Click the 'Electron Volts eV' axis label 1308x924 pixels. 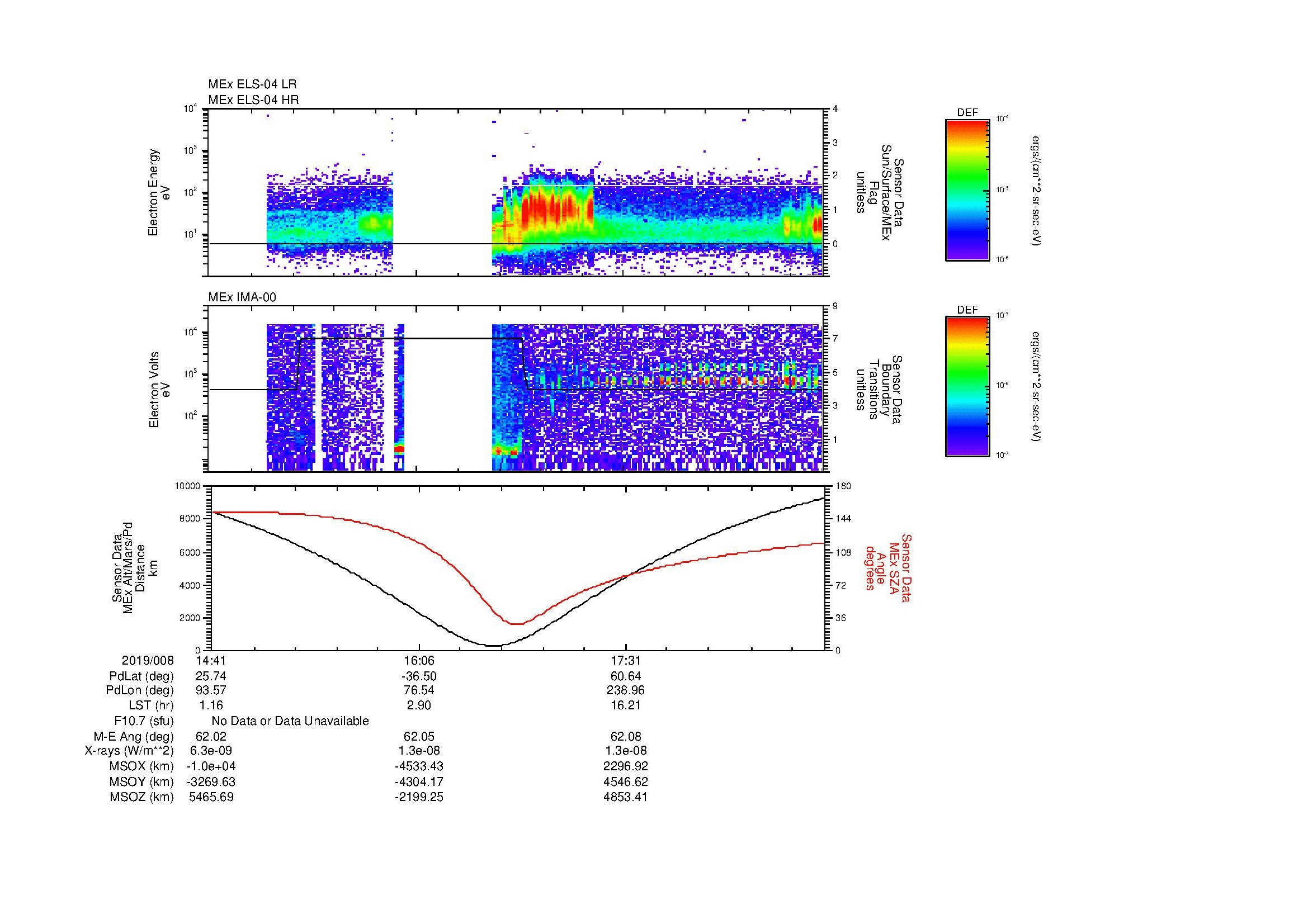159,390
